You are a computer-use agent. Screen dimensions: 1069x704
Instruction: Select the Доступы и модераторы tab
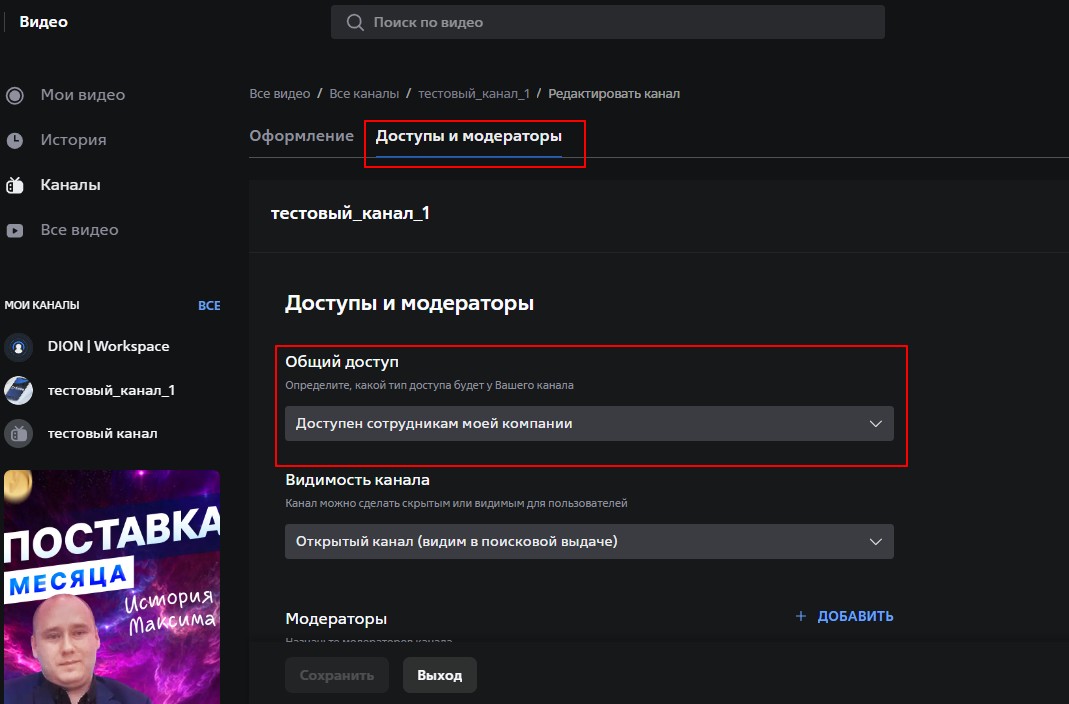468,136
